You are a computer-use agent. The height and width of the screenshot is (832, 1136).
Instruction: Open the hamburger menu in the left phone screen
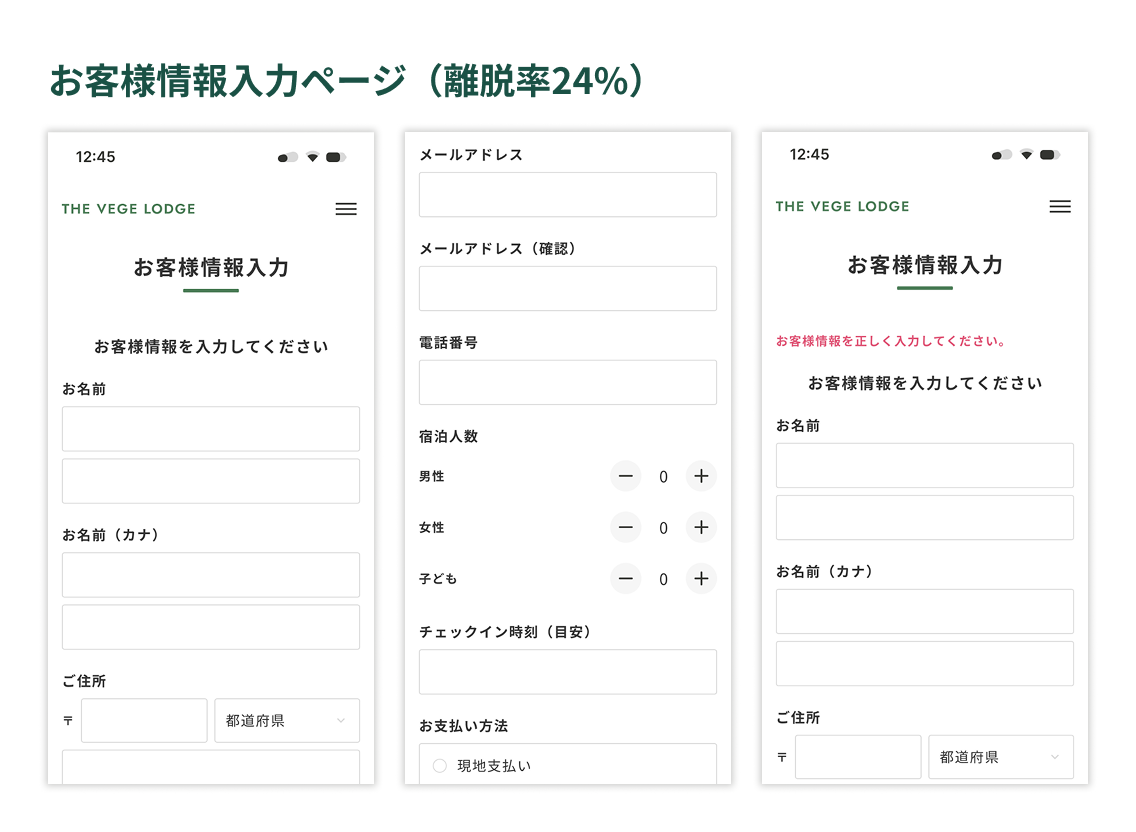coord(346,209)
